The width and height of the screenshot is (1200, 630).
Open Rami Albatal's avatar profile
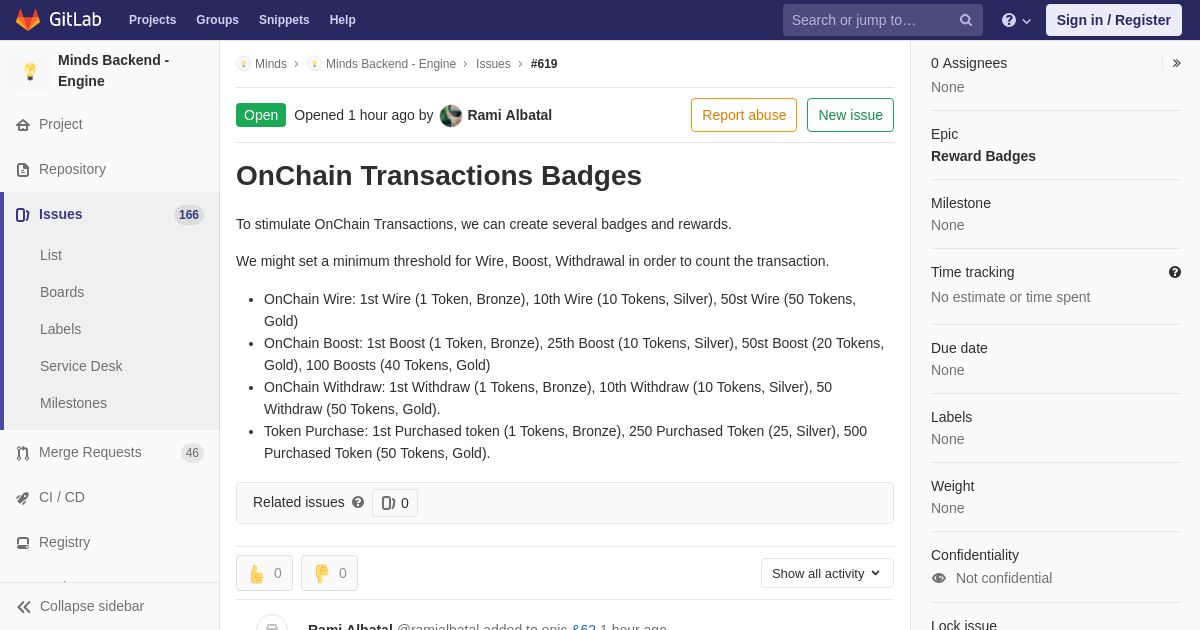click(451, 115)
